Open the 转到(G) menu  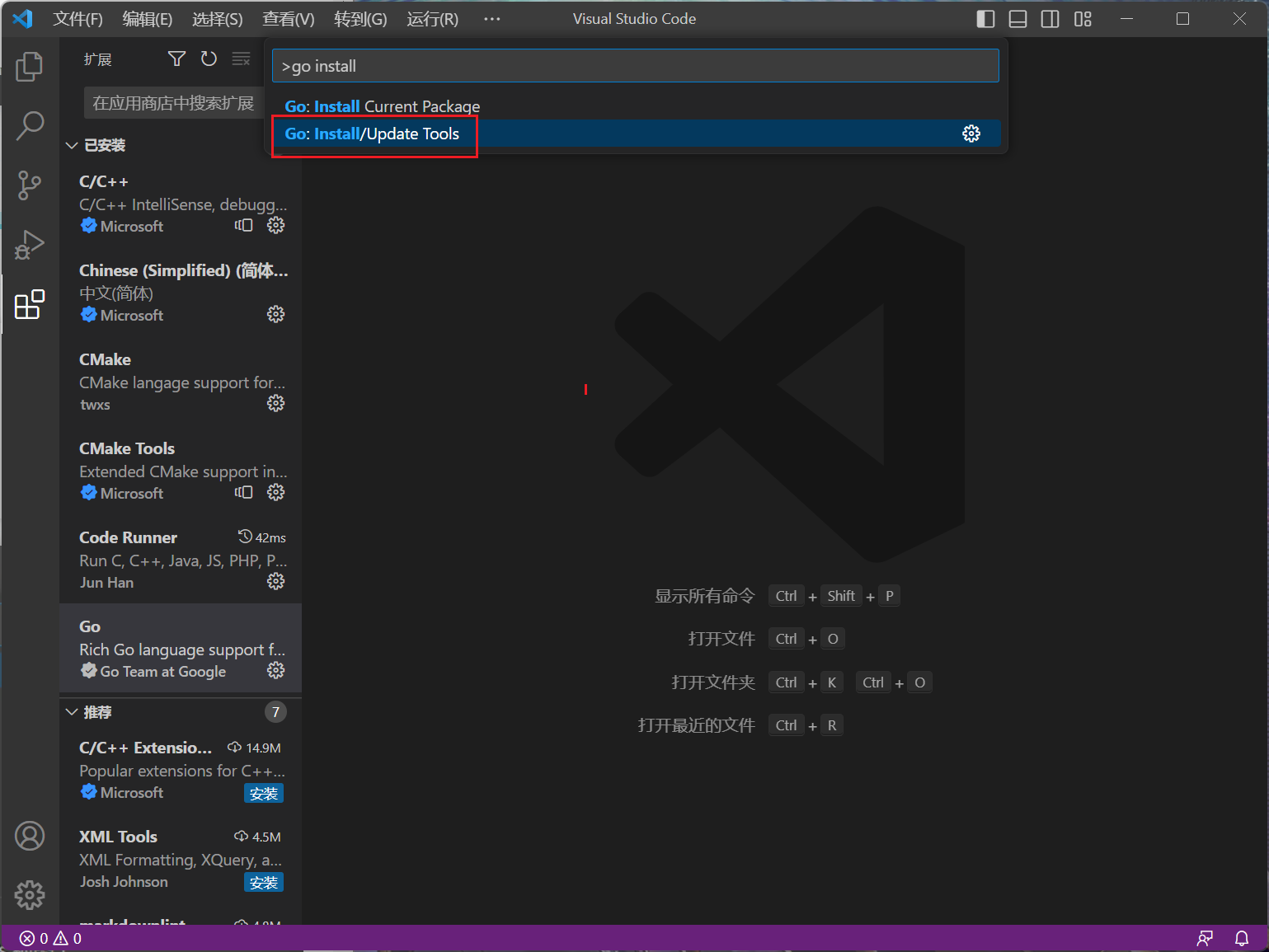360,19
